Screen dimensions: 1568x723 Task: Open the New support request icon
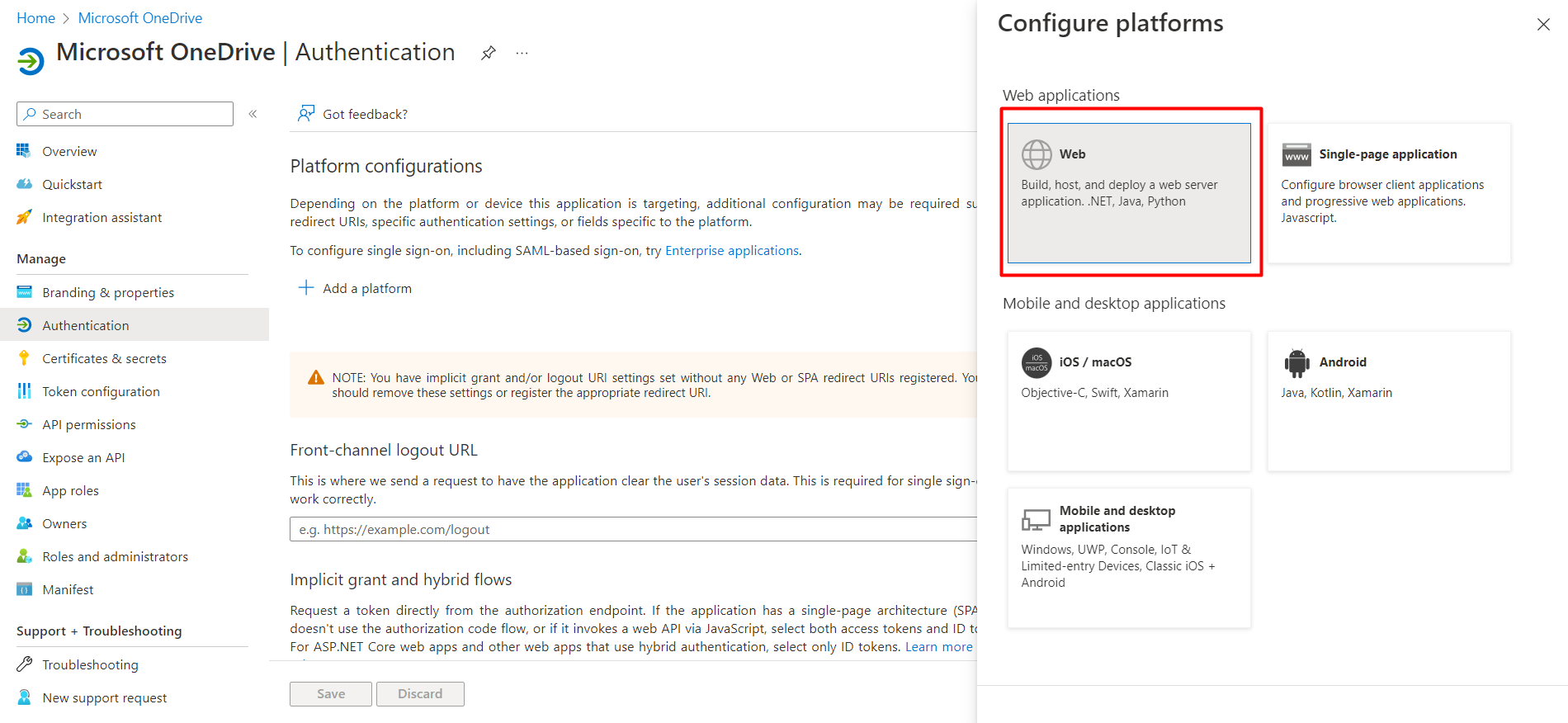pos(24,697)
